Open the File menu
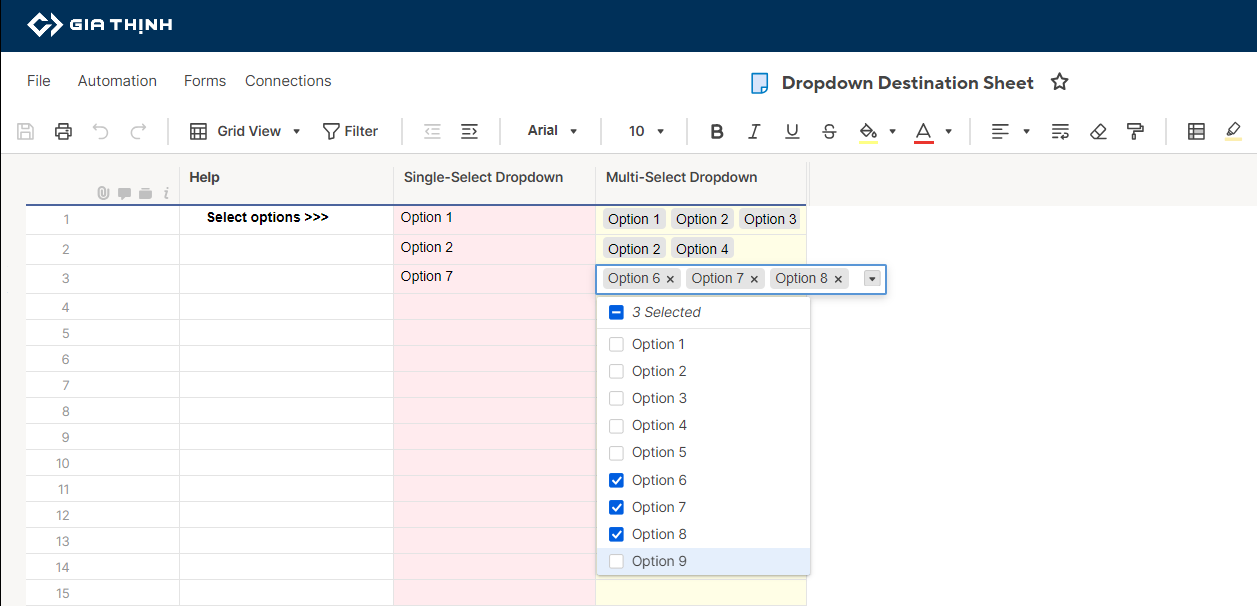This screenshot has width=1257, height=606. point(38,81)
